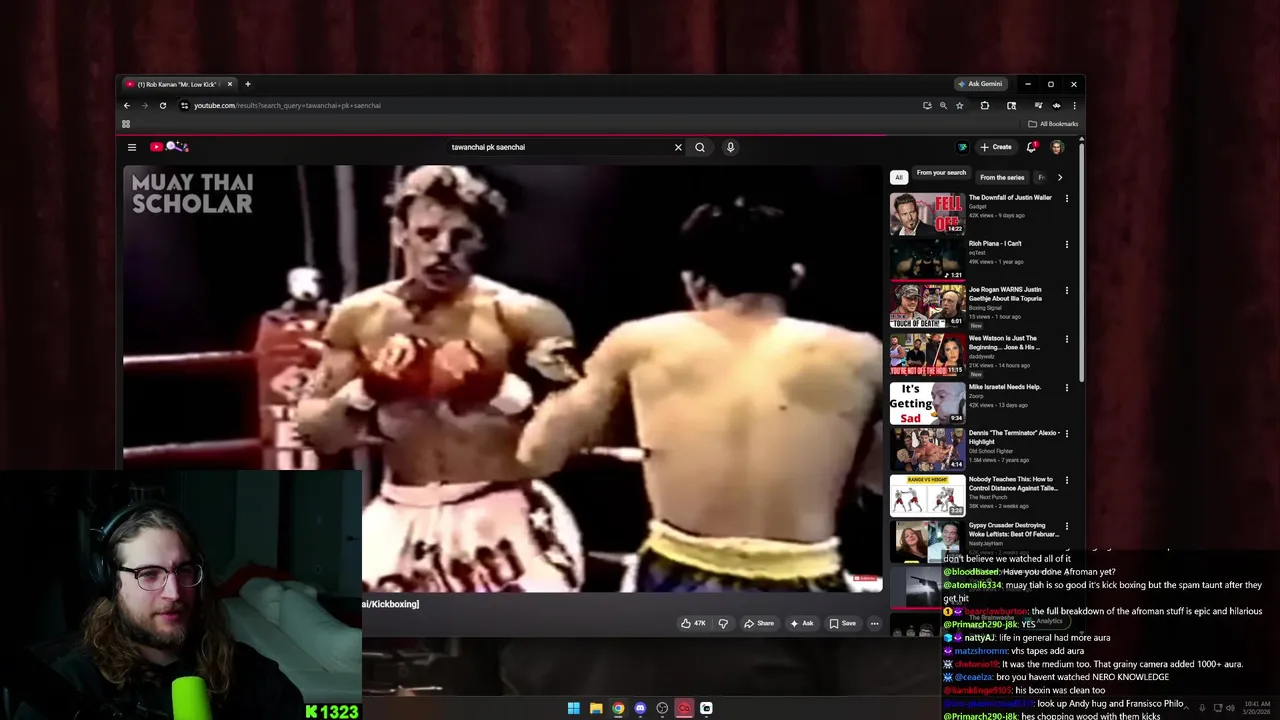Like the video (47K)
This screenshot has width=1280, height=720.
point(693,623)
